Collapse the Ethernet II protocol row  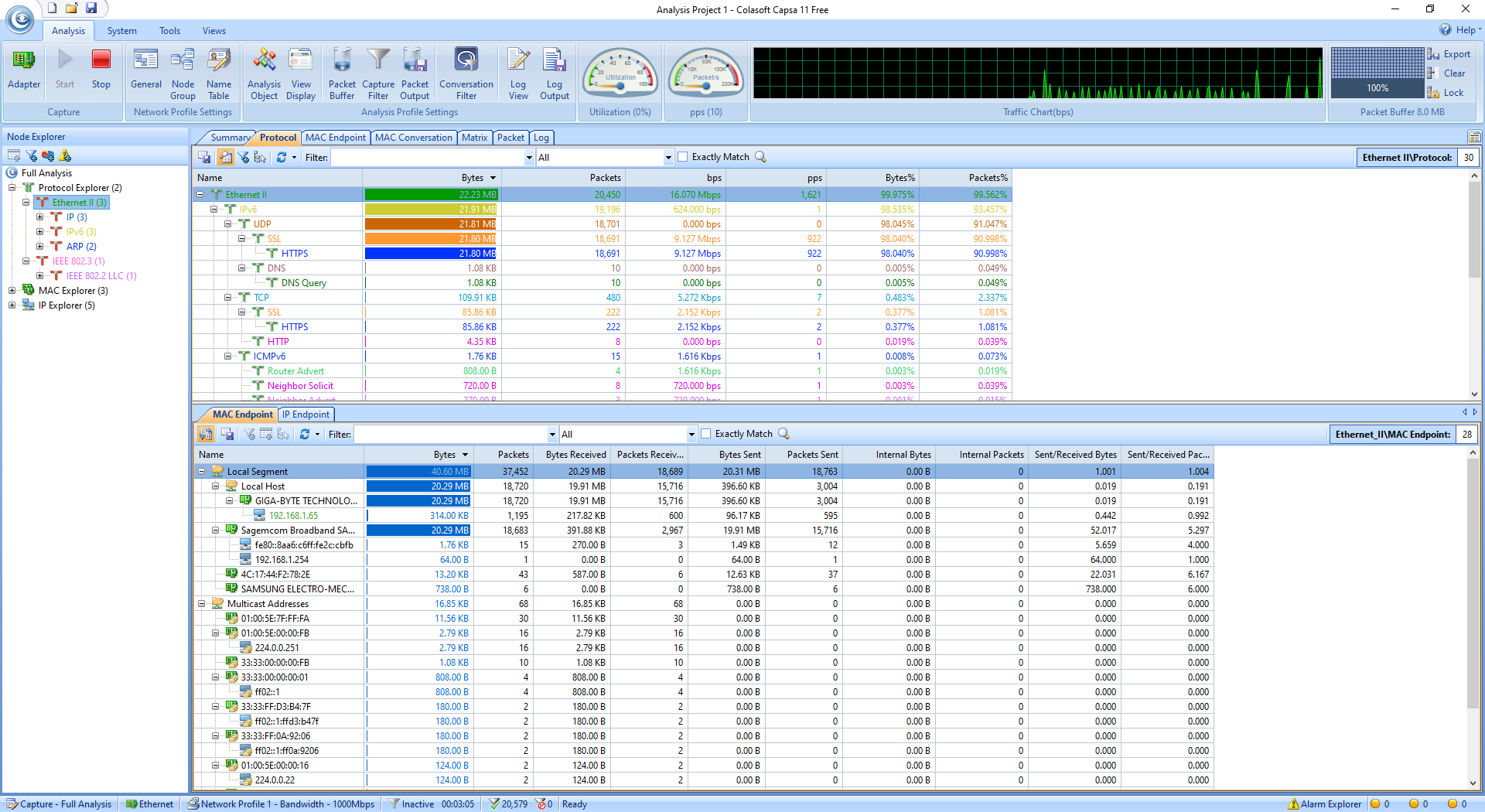pyautogui.click(x=200, y=195)
